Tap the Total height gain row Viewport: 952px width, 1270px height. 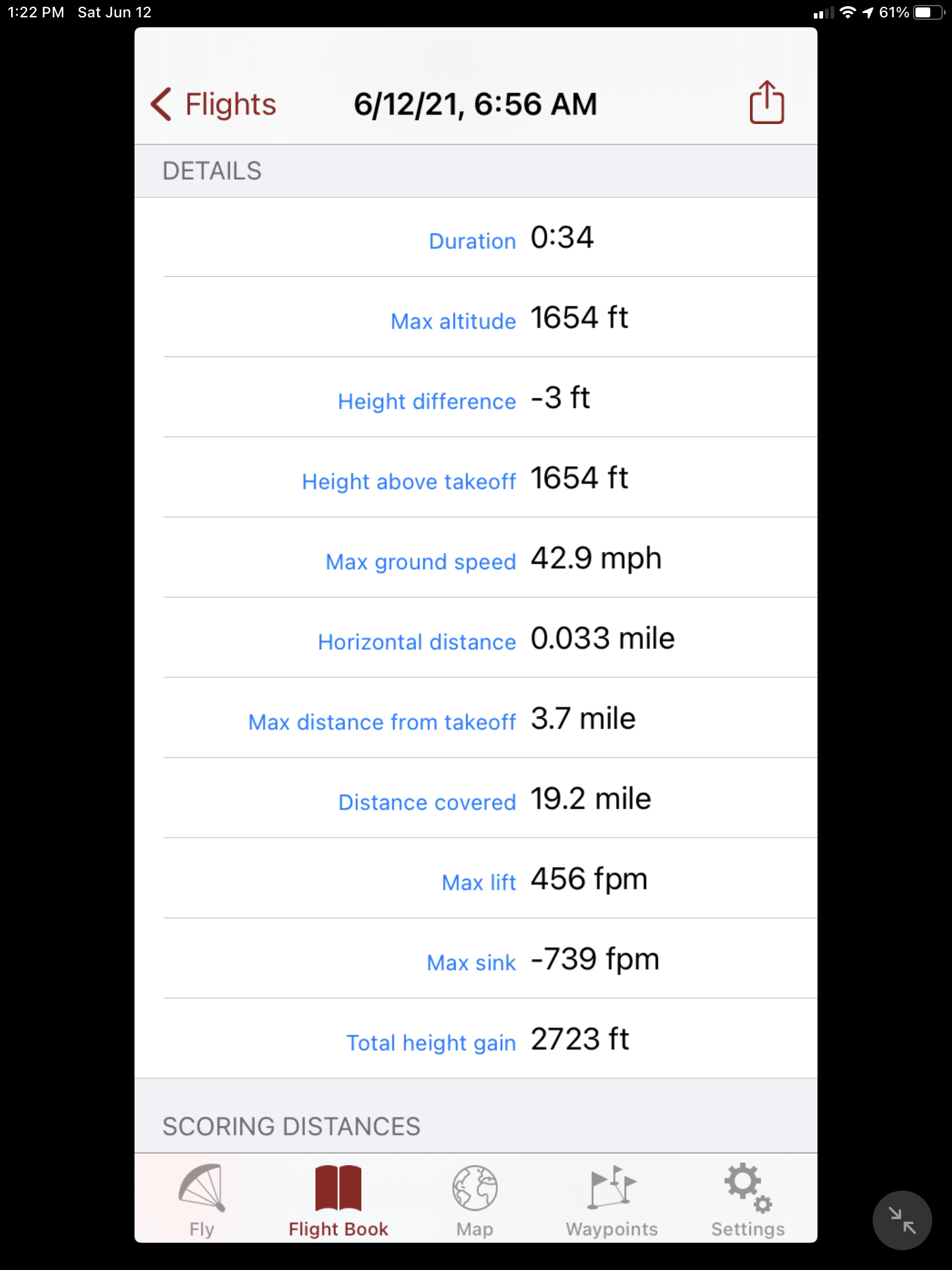(490, 1039)
